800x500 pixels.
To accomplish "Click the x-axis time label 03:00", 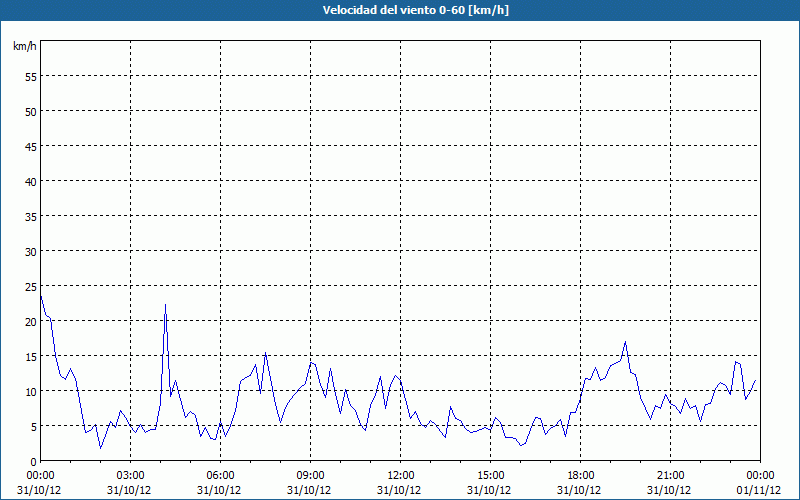I will [131, 476].
